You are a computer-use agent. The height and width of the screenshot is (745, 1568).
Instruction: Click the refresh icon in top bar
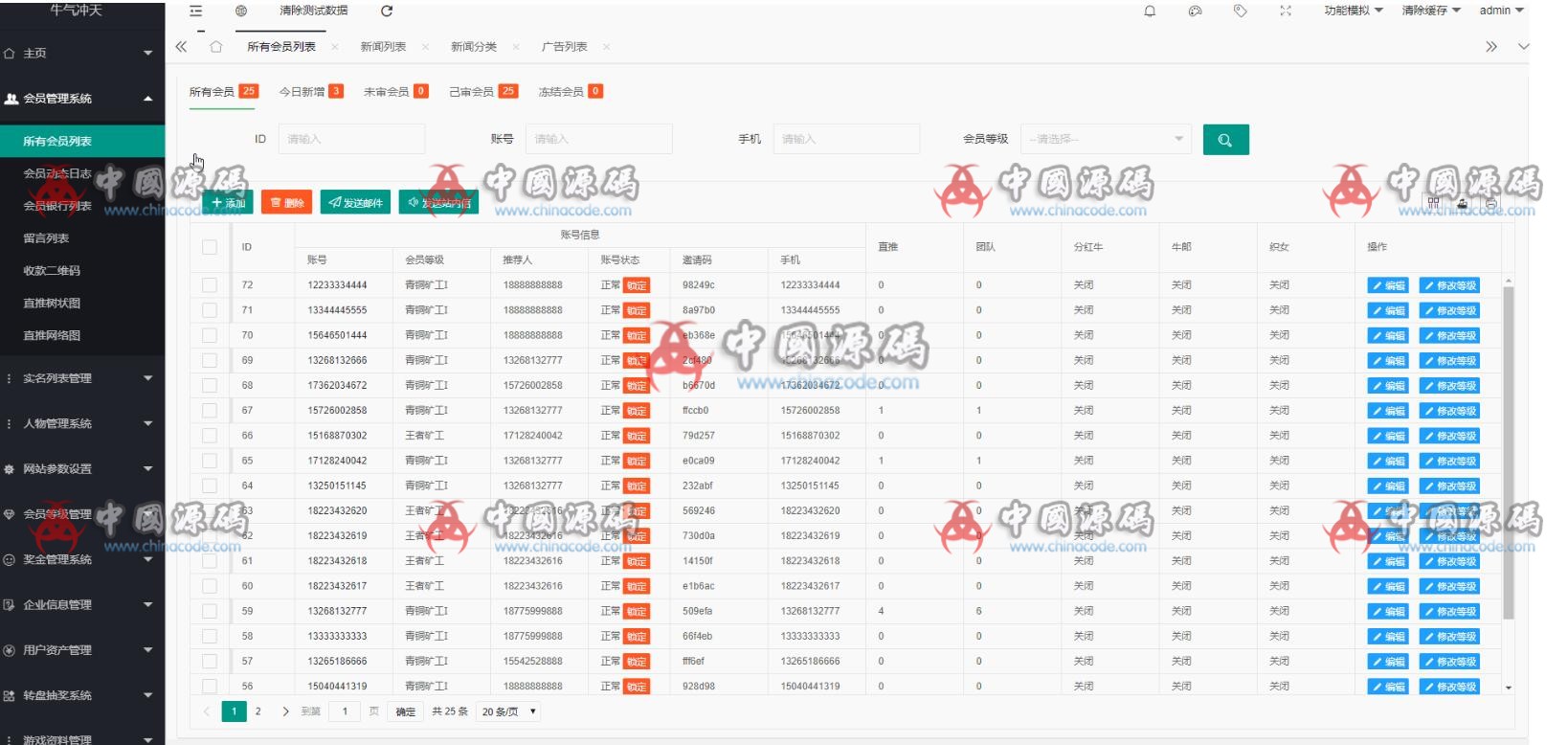(387, 11)
